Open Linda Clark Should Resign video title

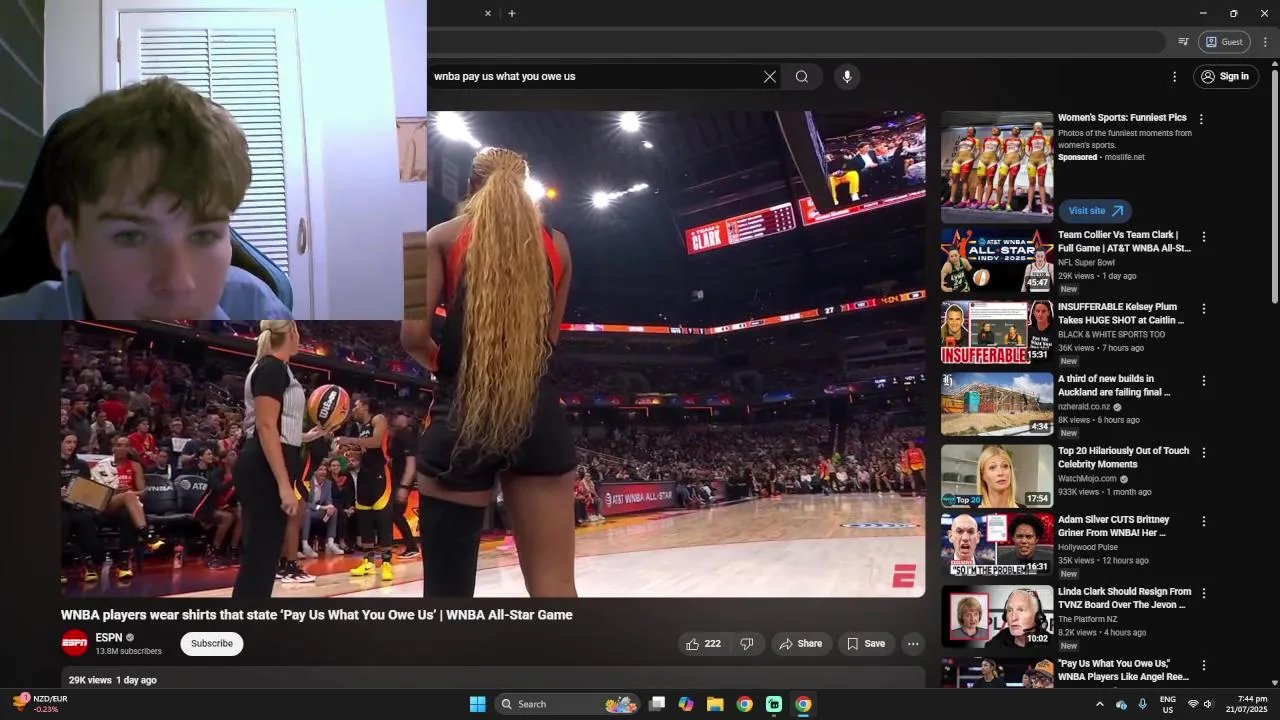pyautogui.click(x=1125, y=599)
